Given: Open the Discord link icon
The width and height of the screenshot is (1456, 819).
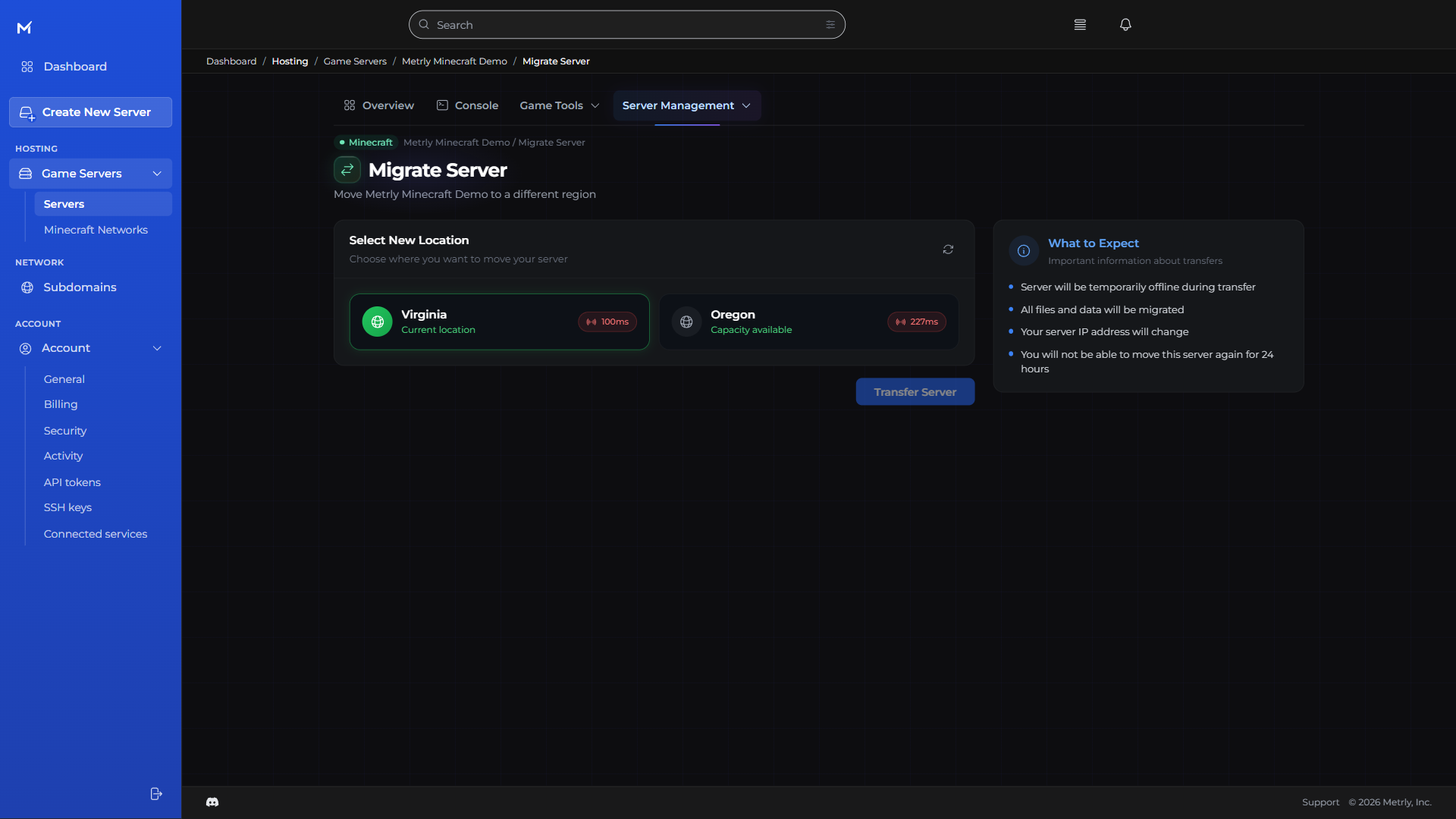Looking at the screenshot, I should (212, 802).
